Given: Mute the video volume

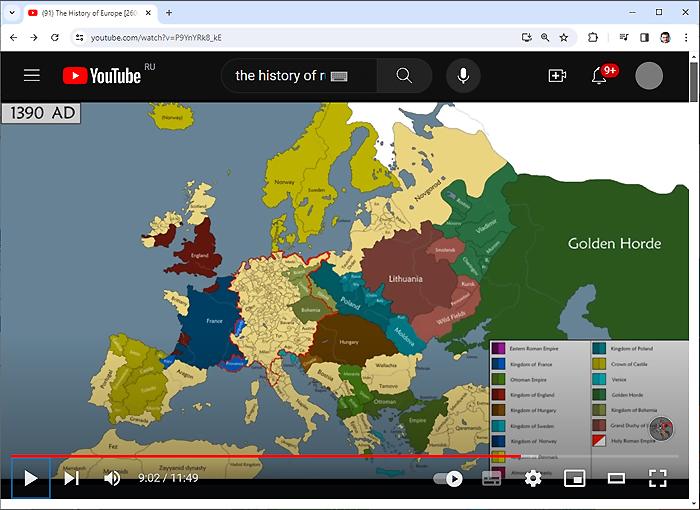Looking at the screenshot, I should 112,478.
